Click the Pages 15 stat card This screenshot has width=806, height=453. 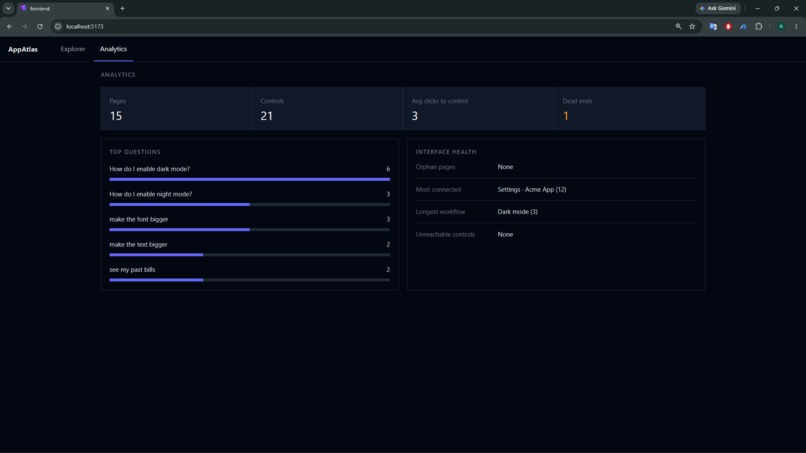click(176, 108)
